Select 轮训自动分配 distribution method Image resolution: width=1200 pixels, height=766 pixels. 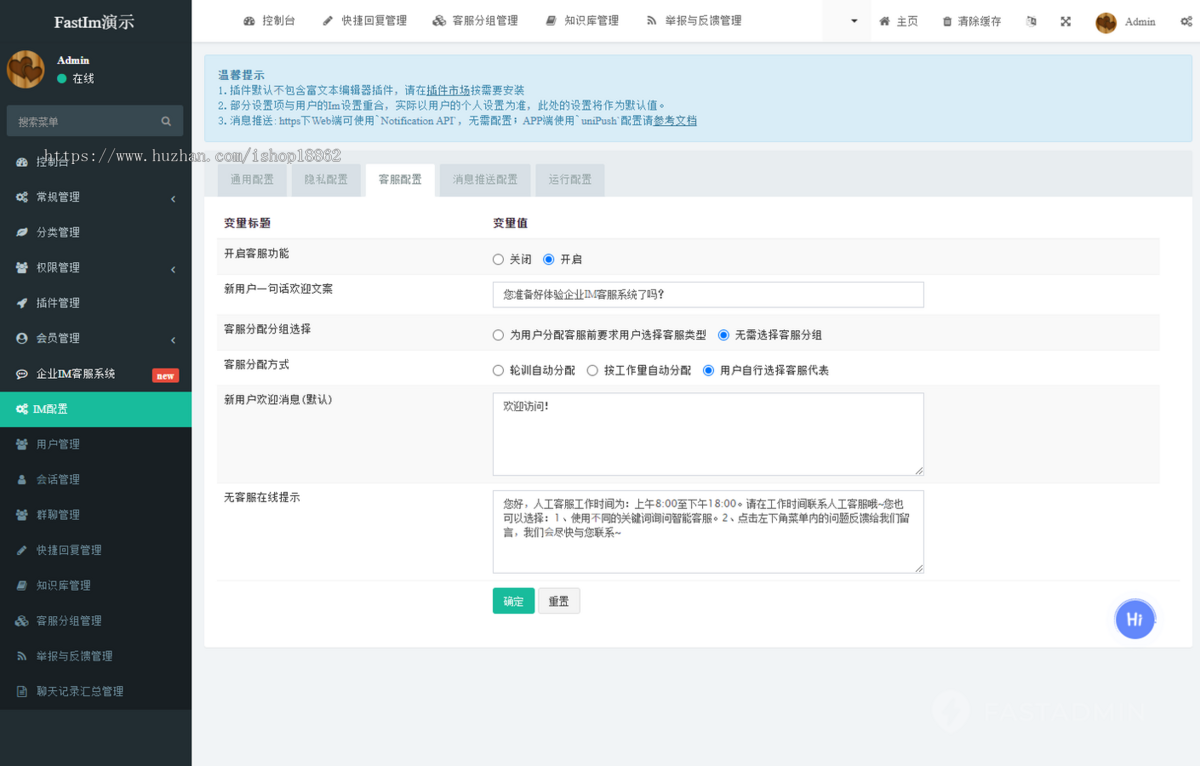tap(497, 370)
